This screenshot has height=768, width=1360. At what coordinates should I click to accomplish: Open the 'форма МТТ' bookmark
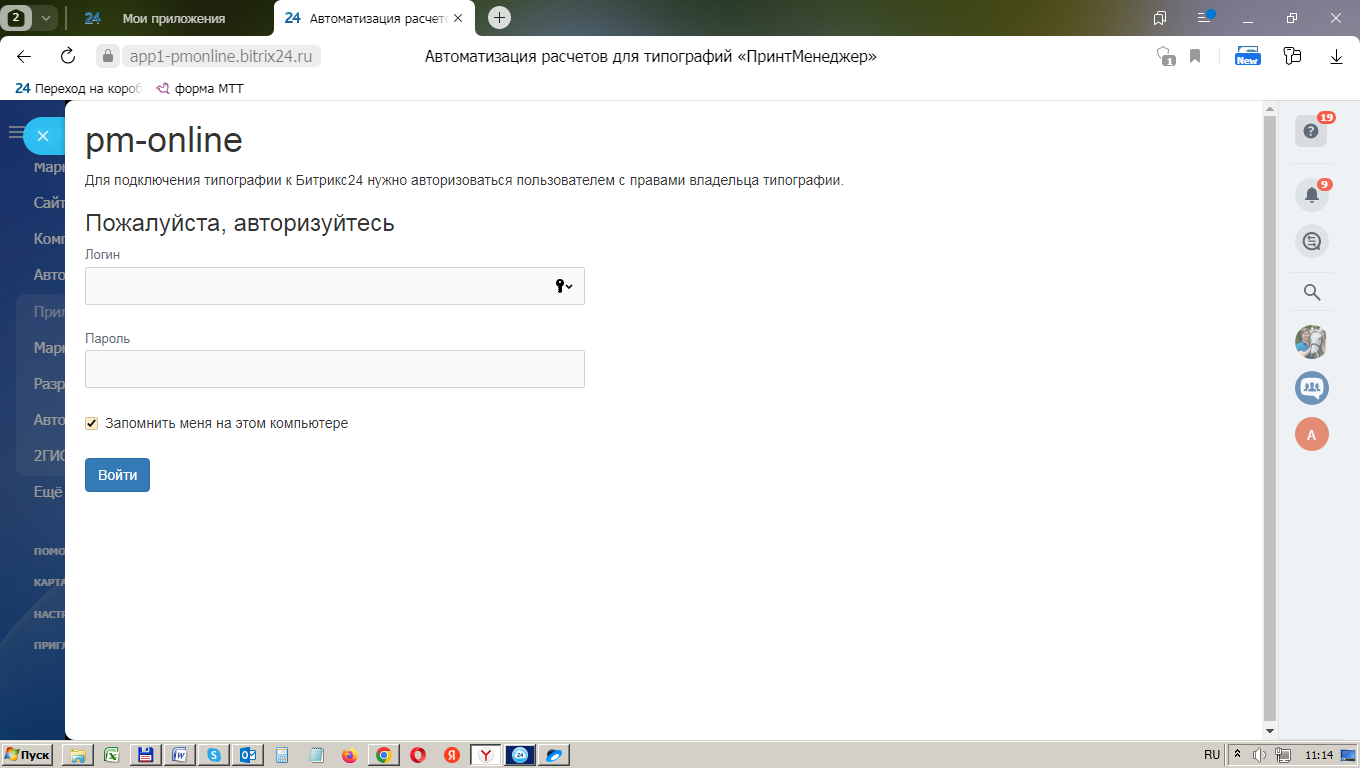(x=200, y=88)
